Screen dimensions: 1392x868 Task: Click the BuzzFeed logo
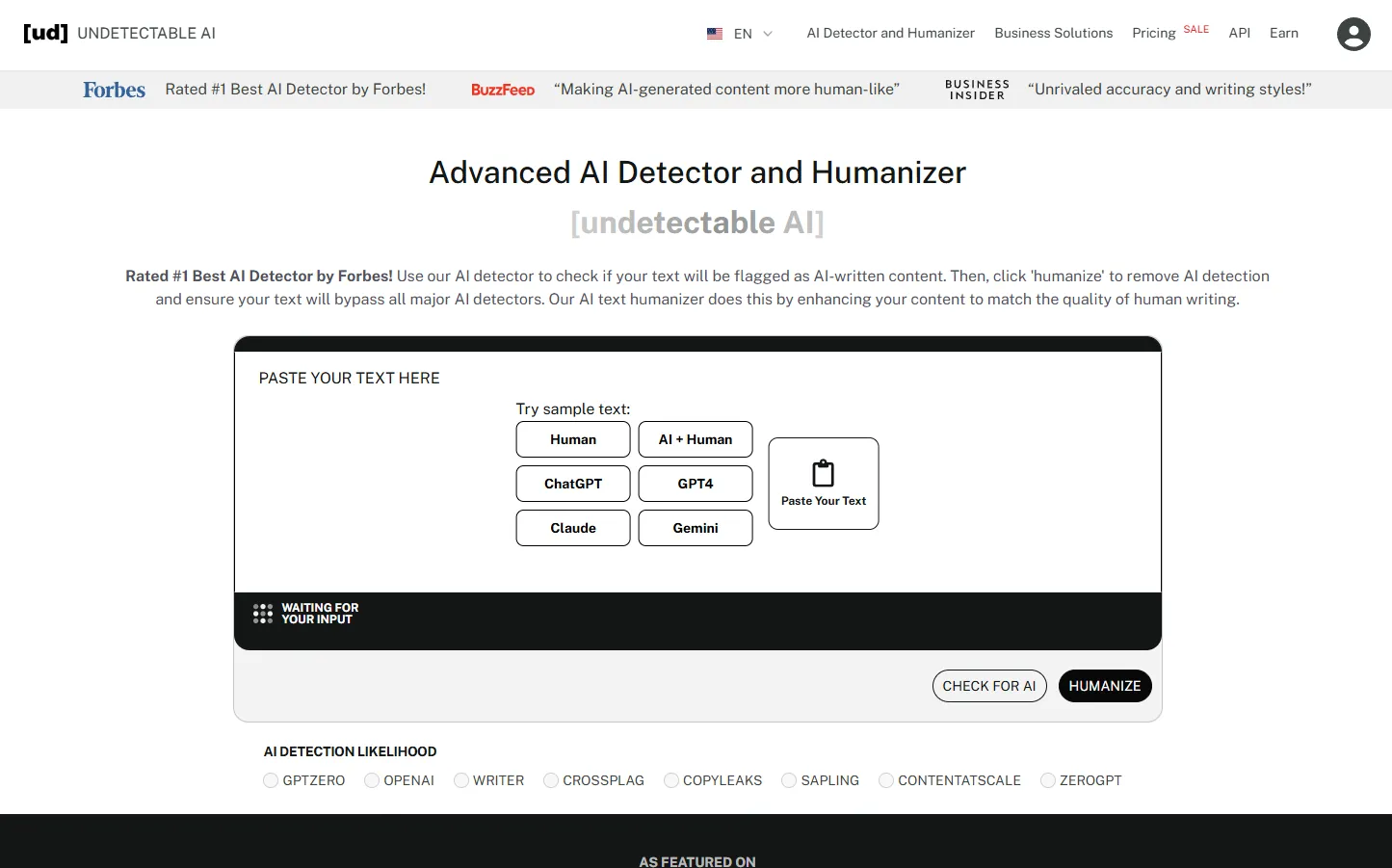tap(503, 89)
